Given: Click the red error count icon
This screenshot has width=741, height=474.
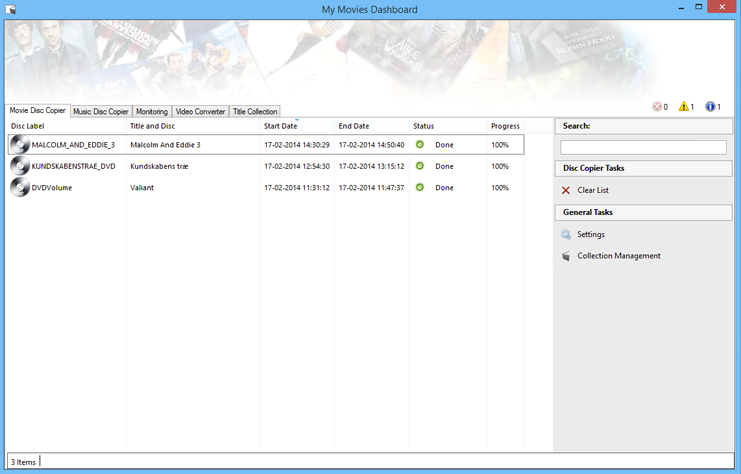Looking at the screenshot, I should [x=657, y=106].
